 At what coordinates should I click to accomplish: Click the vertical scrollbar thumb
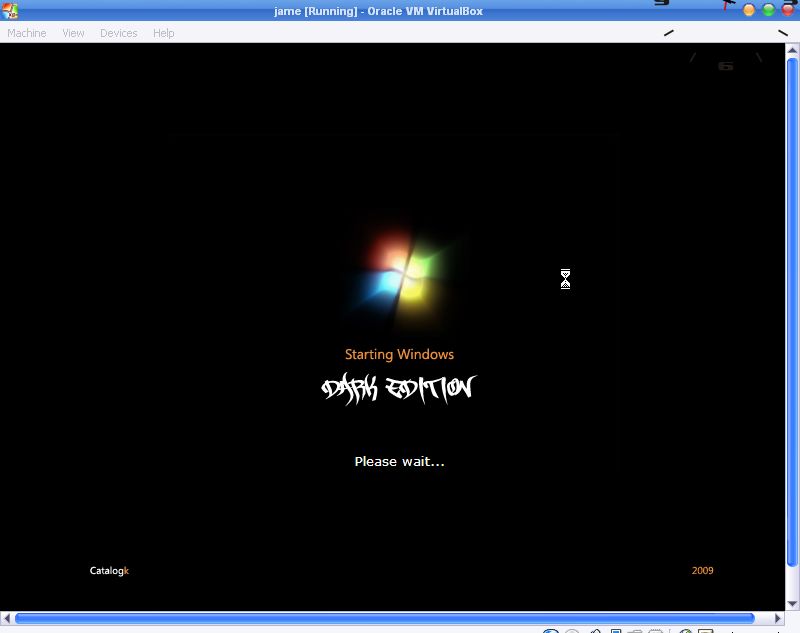click(x=792, y=312)
